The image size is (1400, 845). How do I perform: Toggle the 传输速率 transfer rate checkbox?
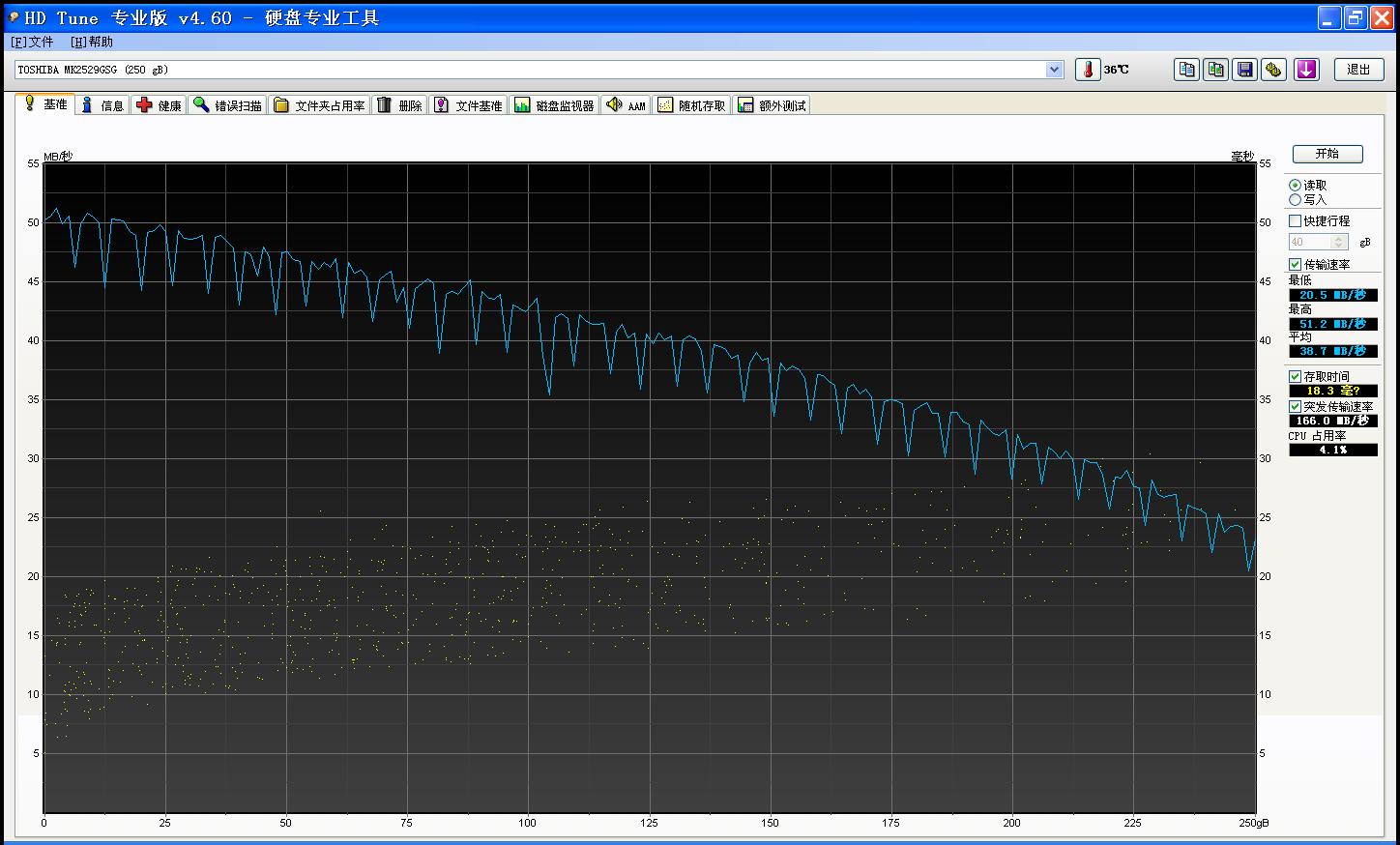pos(1295,264)
